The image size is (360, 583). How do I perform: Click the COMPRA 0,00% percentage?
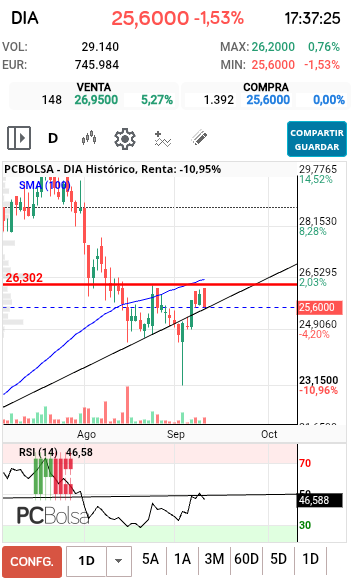[329, 100]
